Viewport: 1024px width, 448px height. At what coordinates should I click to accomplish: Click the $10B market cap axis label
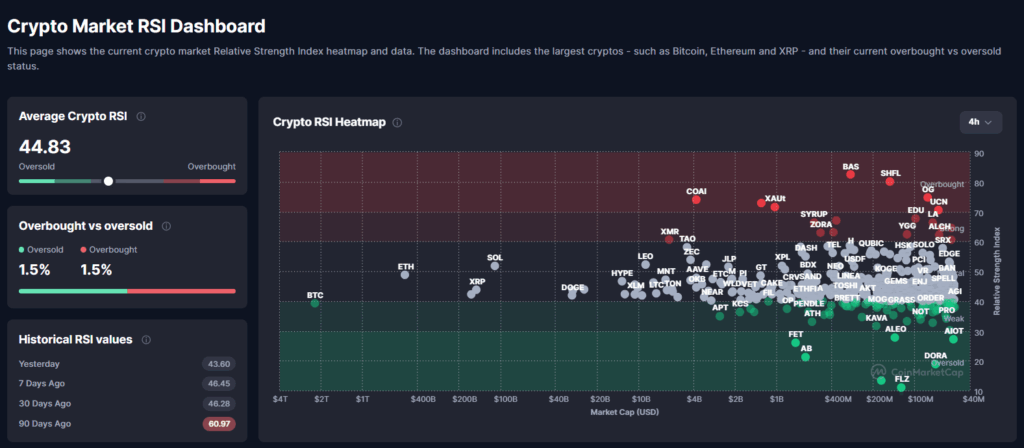pyautogui.click(x=641, y=398)
